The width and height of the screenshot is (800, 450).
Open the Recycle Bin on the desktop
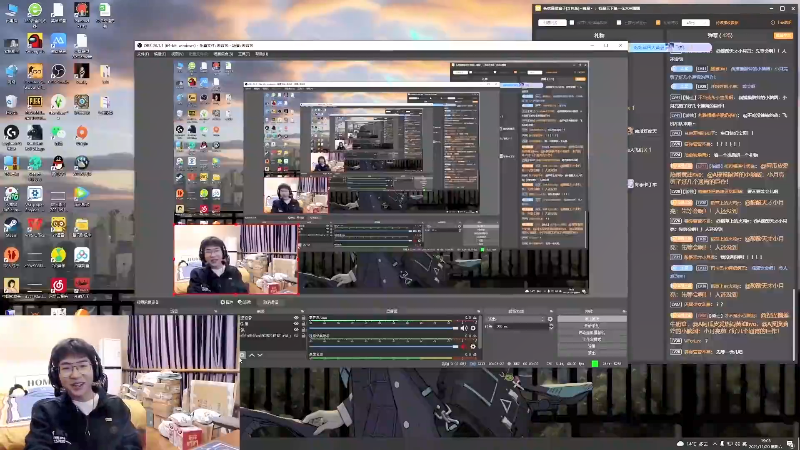click(11, 102)
